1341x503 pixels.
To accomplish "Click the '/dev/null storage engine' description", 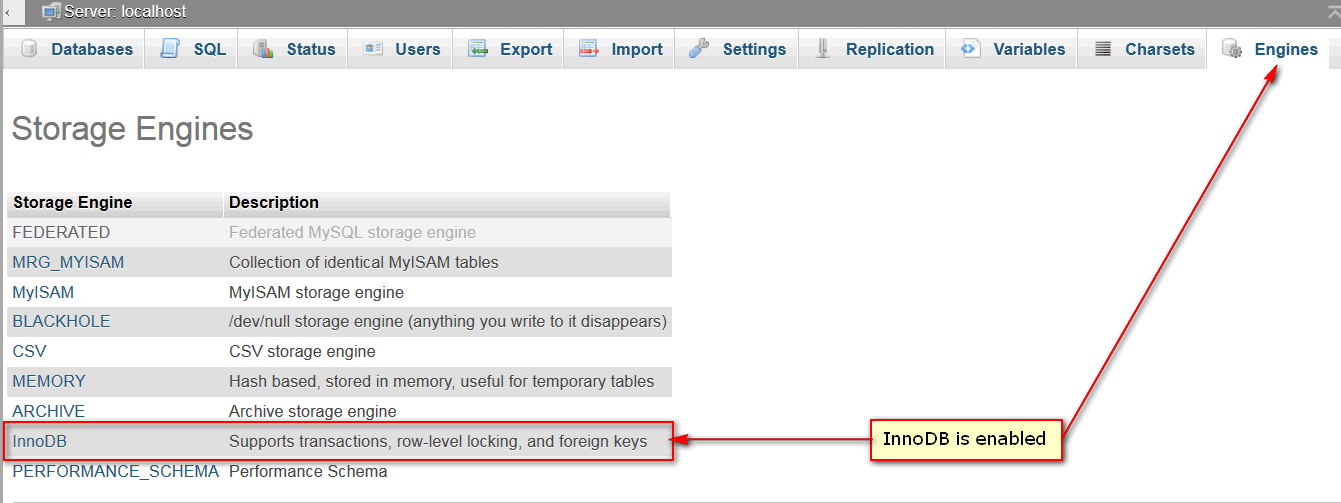I will (x=448, y=321).
